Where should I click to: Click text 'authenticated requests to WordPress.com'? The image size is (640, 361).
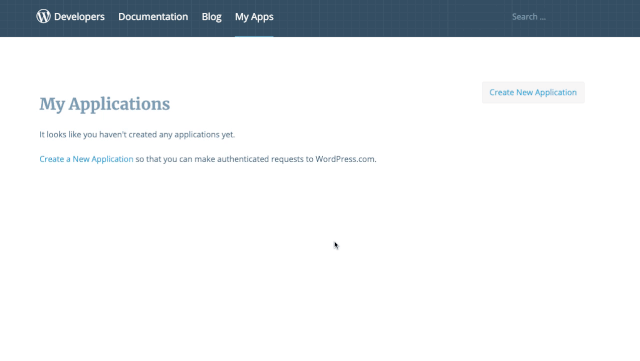point(296,159)
